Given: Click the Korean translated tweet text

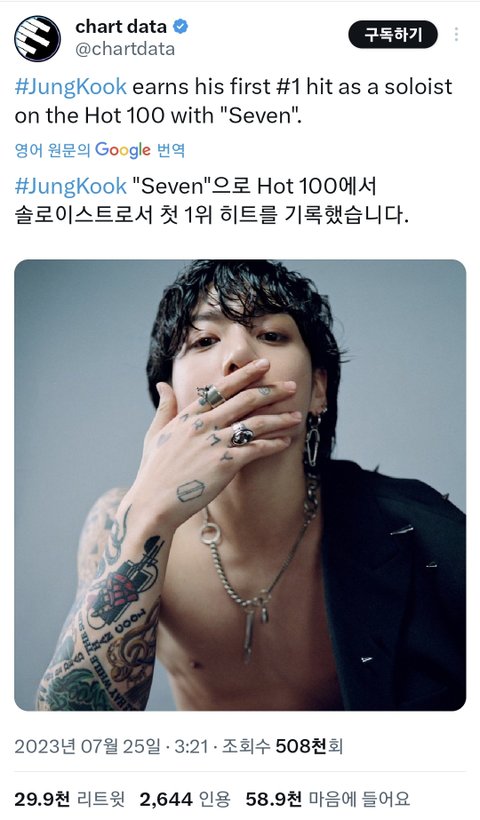Looking at the screenshot, I should [x=211, y=200].
